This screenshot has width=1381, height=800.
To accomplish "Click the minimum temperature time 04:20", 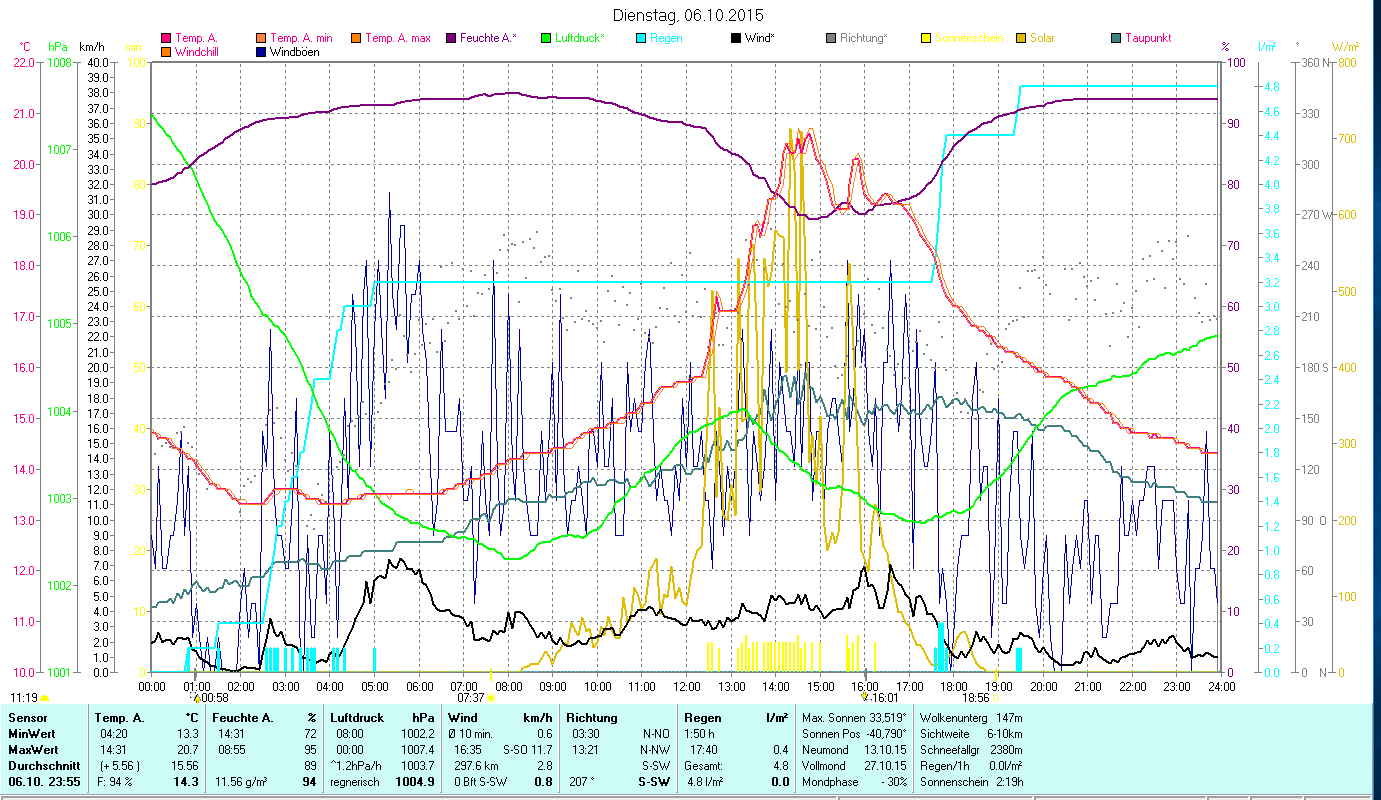I will point(114,734).
